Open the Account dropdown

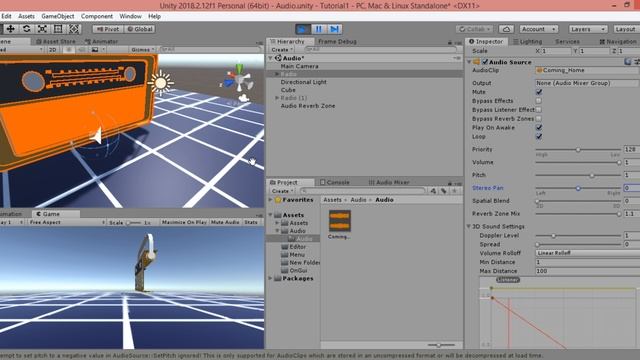(538, 29)
